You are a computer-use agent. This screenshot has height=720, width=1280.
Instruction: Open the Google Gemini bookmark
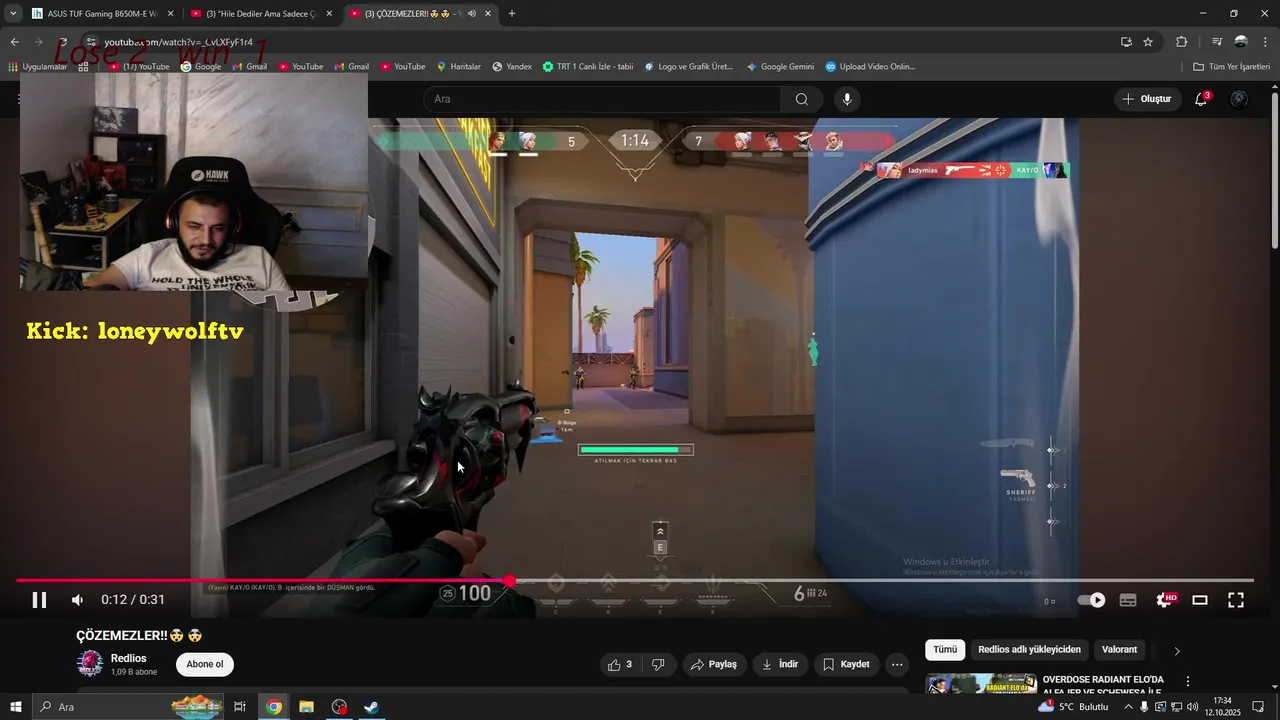(780, 67)
